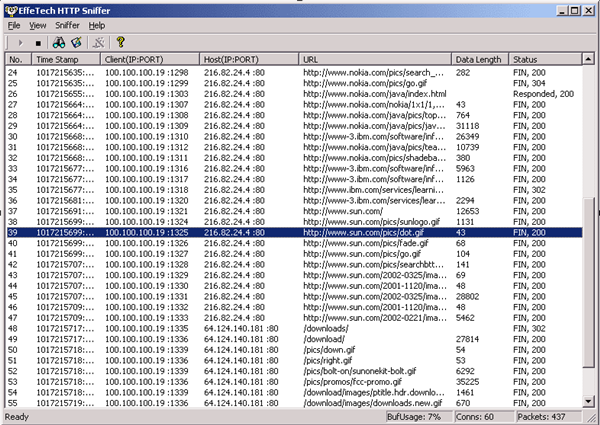Sort by the Host(IP:PORT) column header
The width and height of the screenshot is (600, 425).
(x=249, y=59)
